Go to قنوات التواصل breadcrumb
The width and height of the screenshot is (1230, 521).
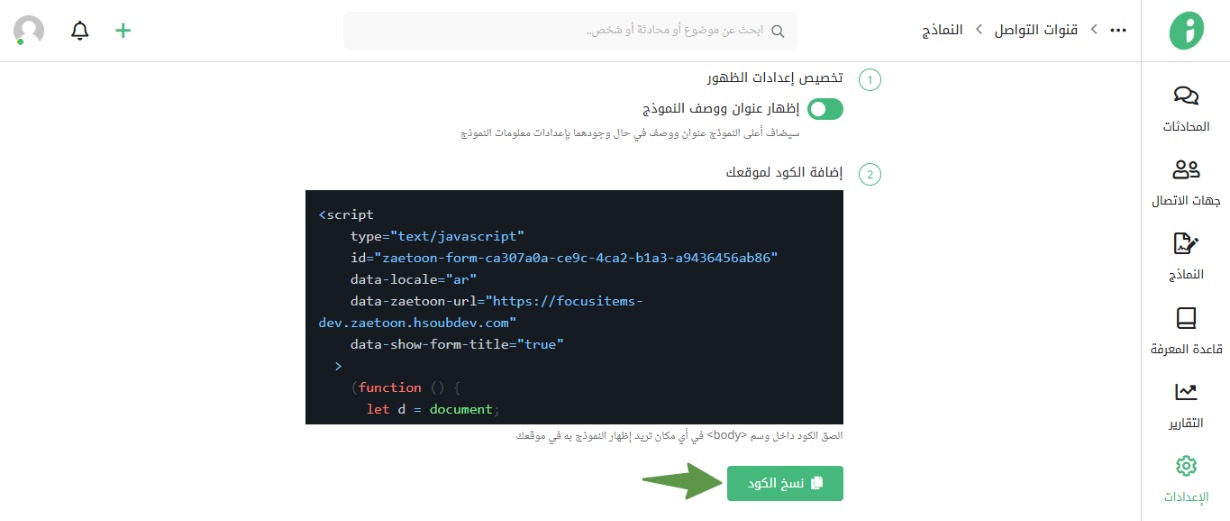point(1035,30)
